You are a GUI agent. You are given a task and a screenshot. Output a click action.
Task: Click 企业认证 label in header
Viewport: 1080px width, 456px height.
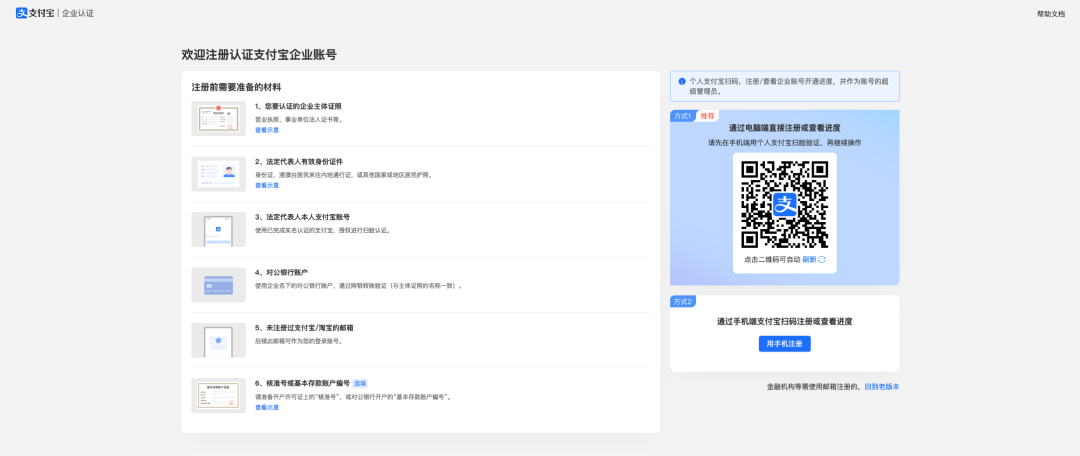[78, 13]
